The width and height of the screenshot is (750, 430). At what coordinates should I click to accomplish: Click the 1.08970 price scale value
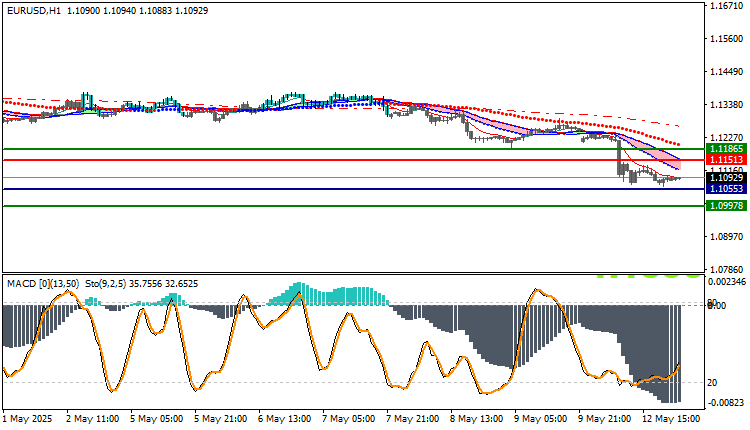(x=727, y=237)
